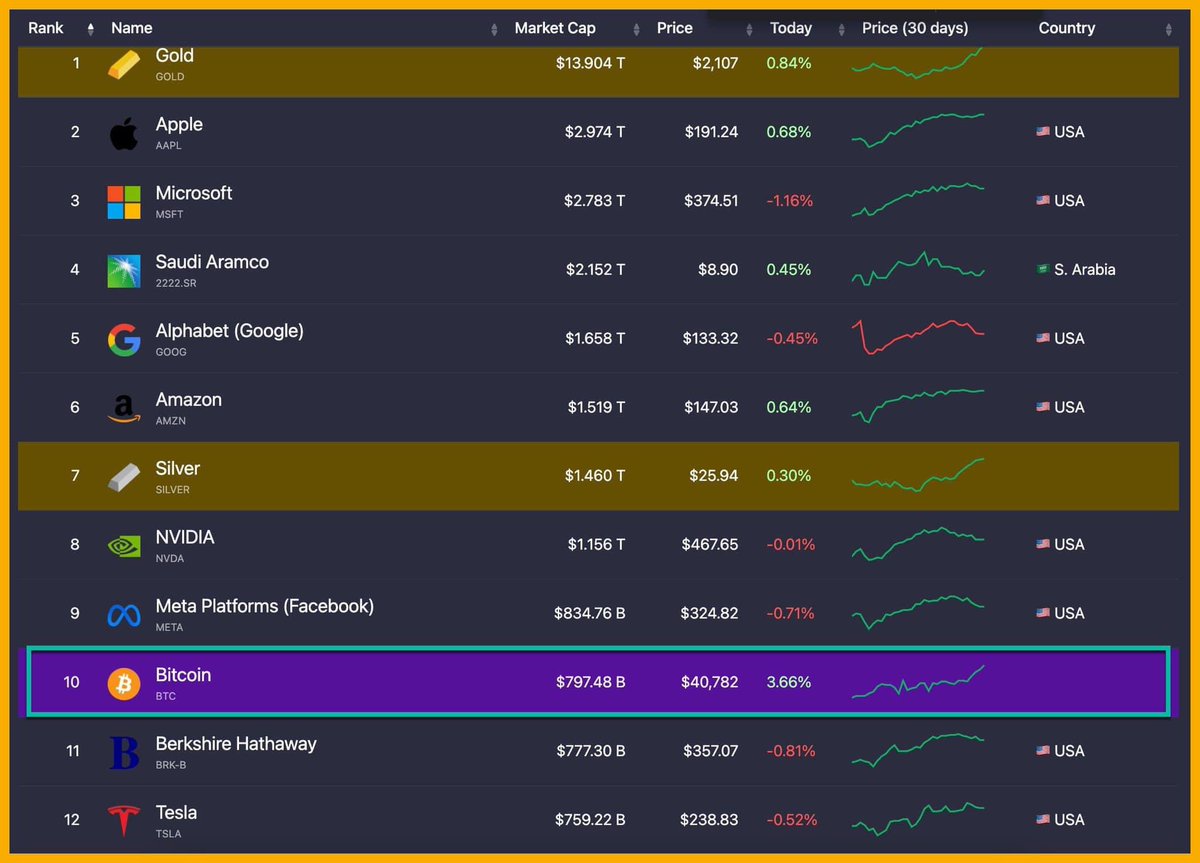Click the Amazon logo icon

pos(124,409)
